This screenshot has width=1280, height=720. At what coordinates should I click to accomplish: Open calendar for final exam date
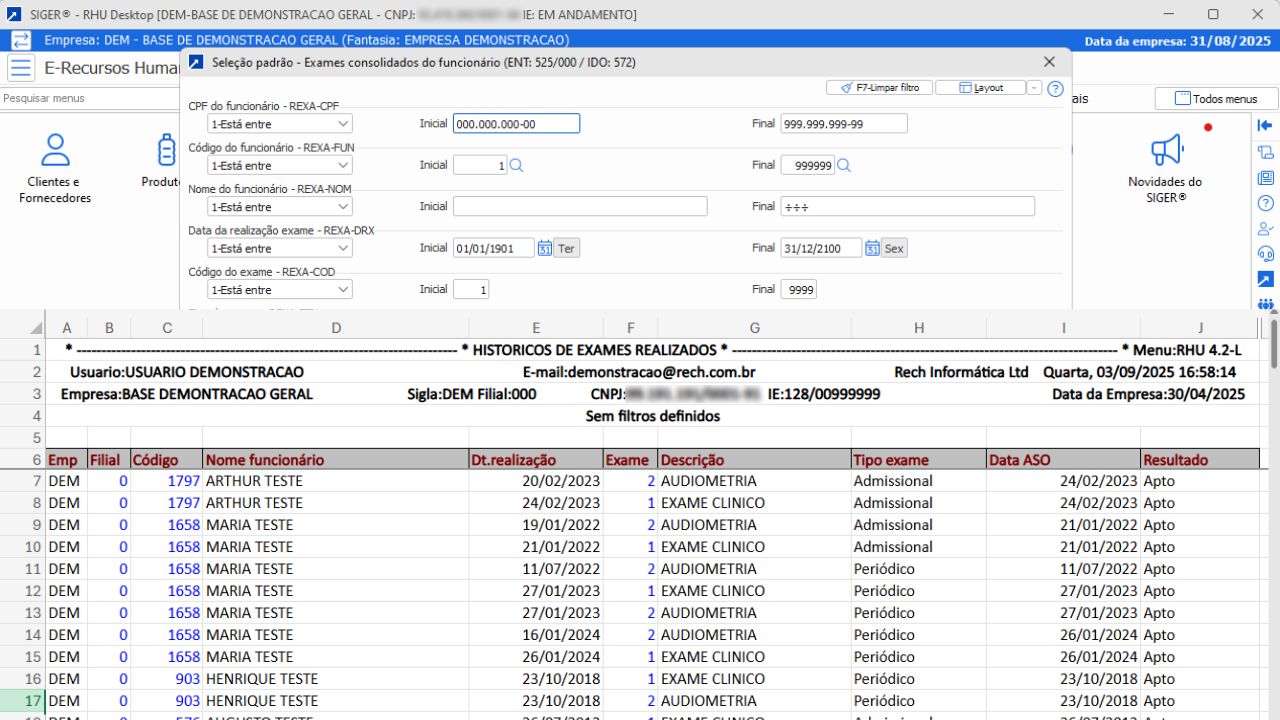coord(872,248)
